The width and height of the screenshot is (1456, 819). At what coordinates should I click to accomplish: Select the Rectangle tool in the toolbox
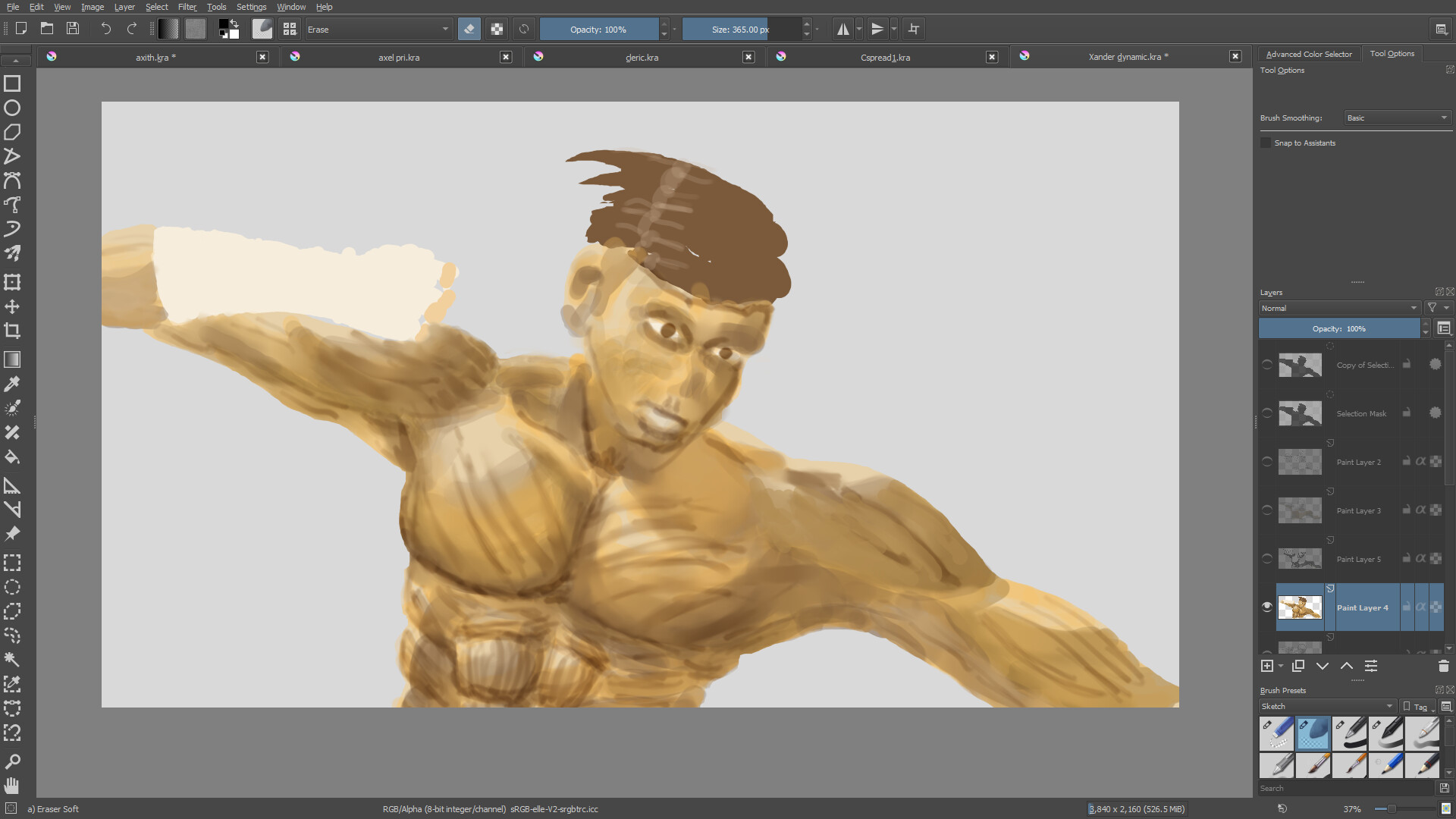click(12, 83)
